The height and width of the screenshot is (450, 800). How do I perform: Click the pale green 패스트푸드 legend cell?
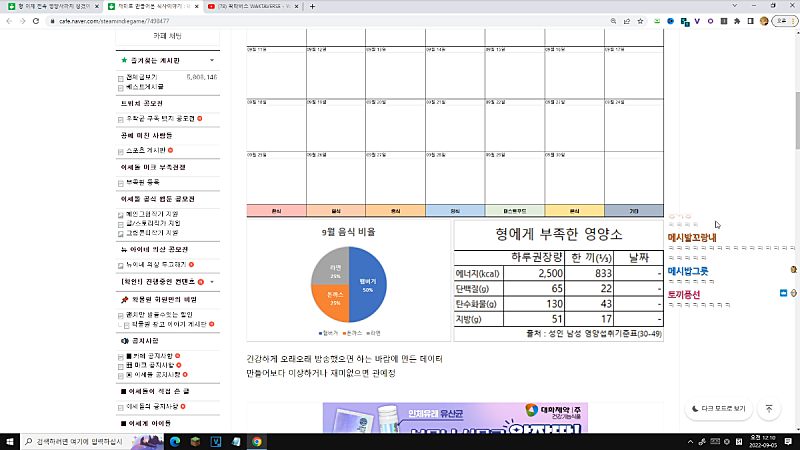tap(515, 211)
